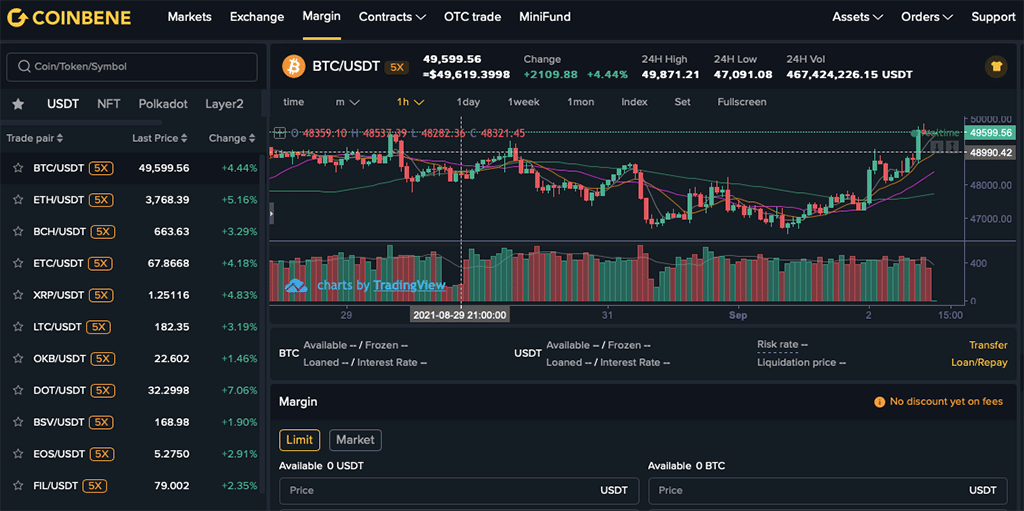
Task: Focus the Coin/Token/Symbol search field
Action: click(x=132, y=67)
